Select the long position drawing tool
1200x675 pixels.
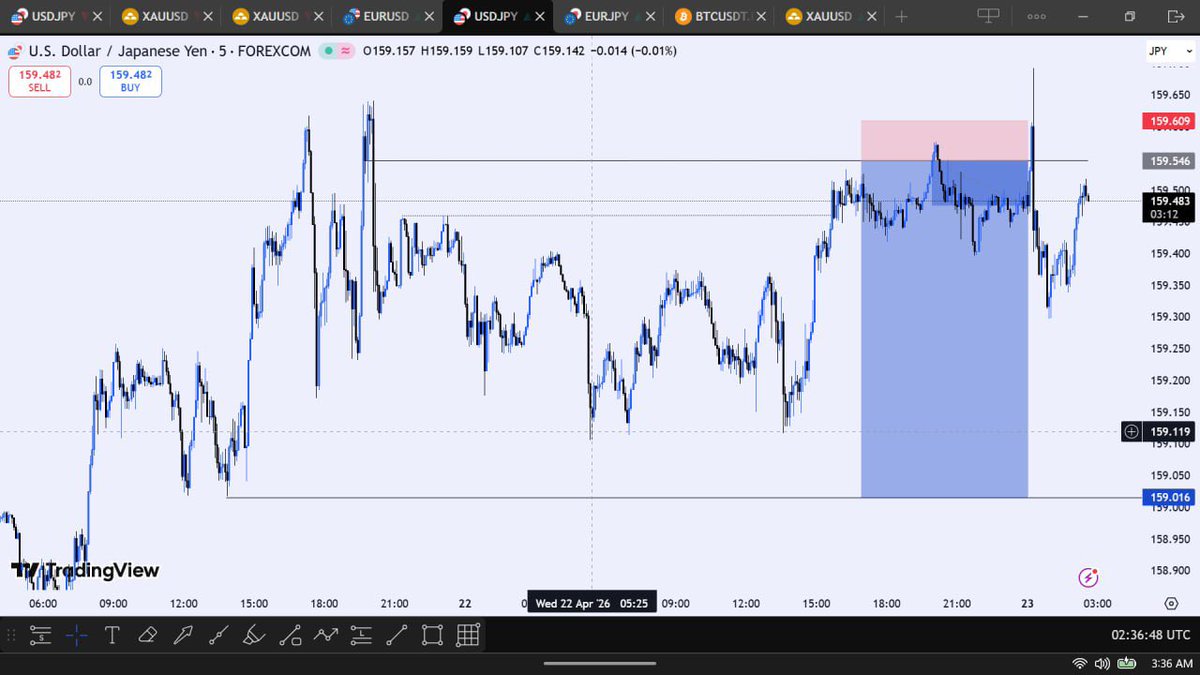point(361,634)
